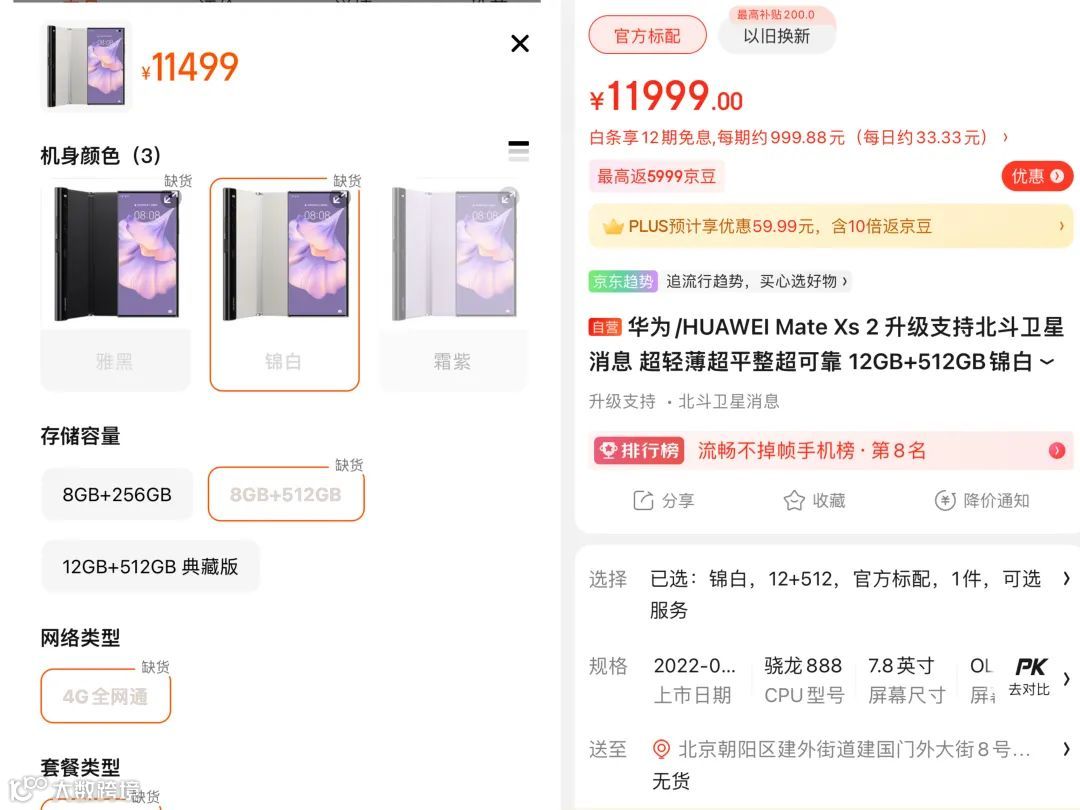Image resolution: width=1080 pixels, height=810 pixels.
Task: Select the 官方标配 tab
Action: coord(647,35)
